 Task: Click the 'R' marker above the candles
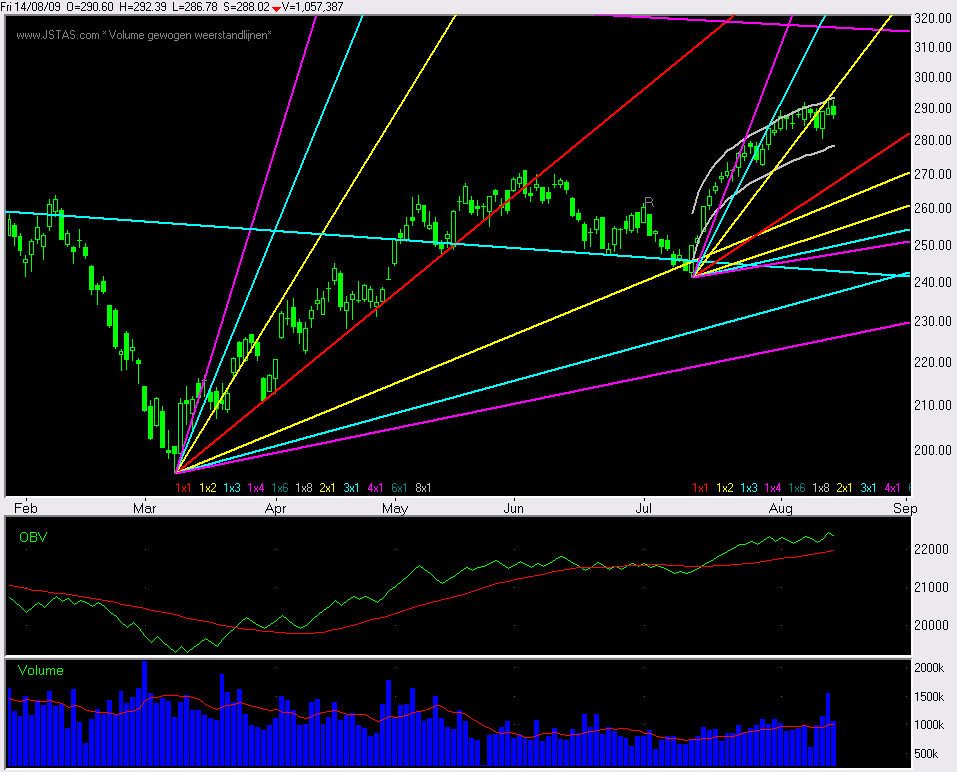648,203
